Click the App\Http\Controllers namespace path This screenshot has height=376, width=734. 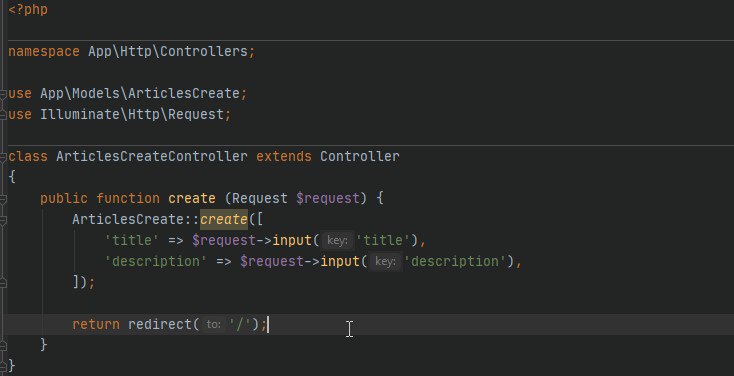[168, 52]
